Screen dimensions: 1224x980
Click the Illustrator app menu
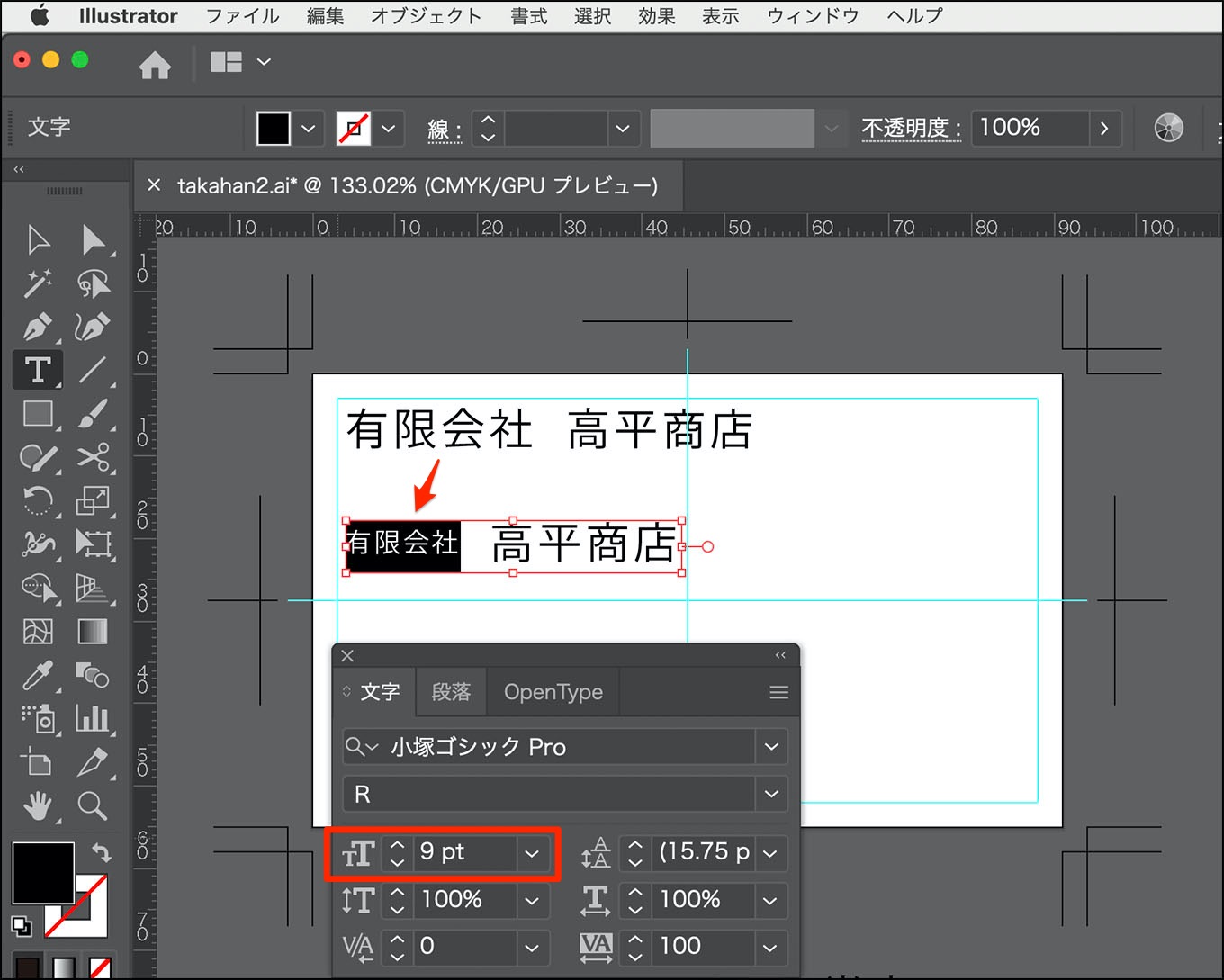[x=128, y=16]
